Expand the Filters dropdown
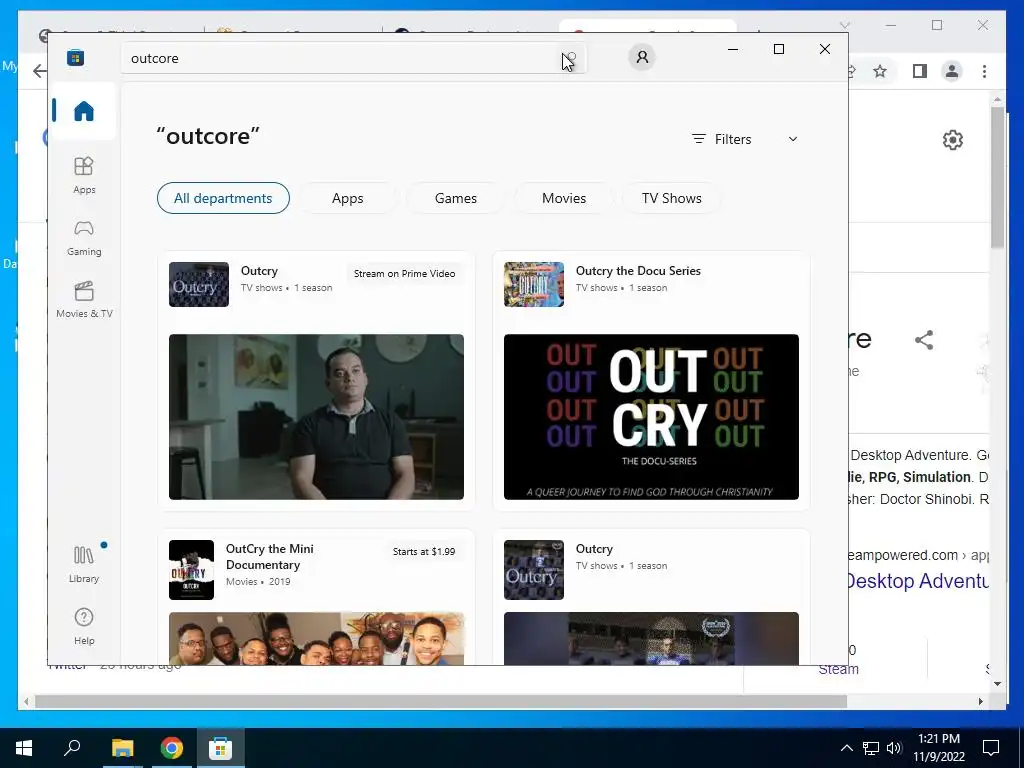Image resolution: width=1024 pixels, height=768 pixels. pyautogui.click(x=745, y=139)
